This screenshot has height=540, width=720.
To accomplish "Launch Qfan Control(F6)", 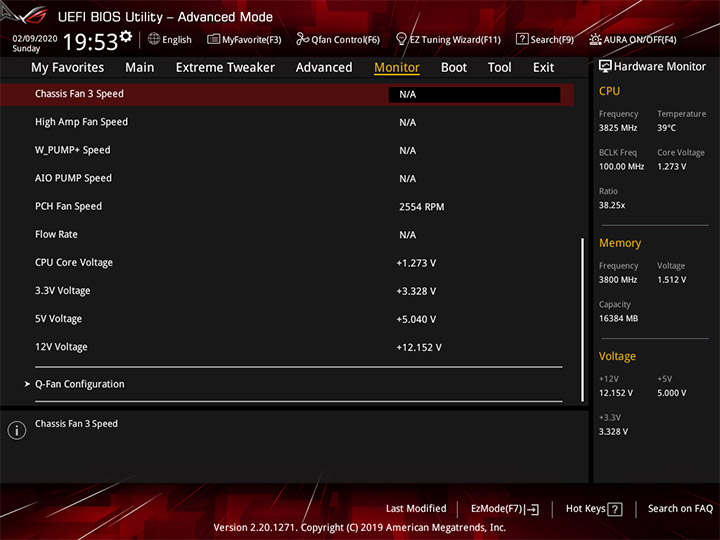I will 345,40.
